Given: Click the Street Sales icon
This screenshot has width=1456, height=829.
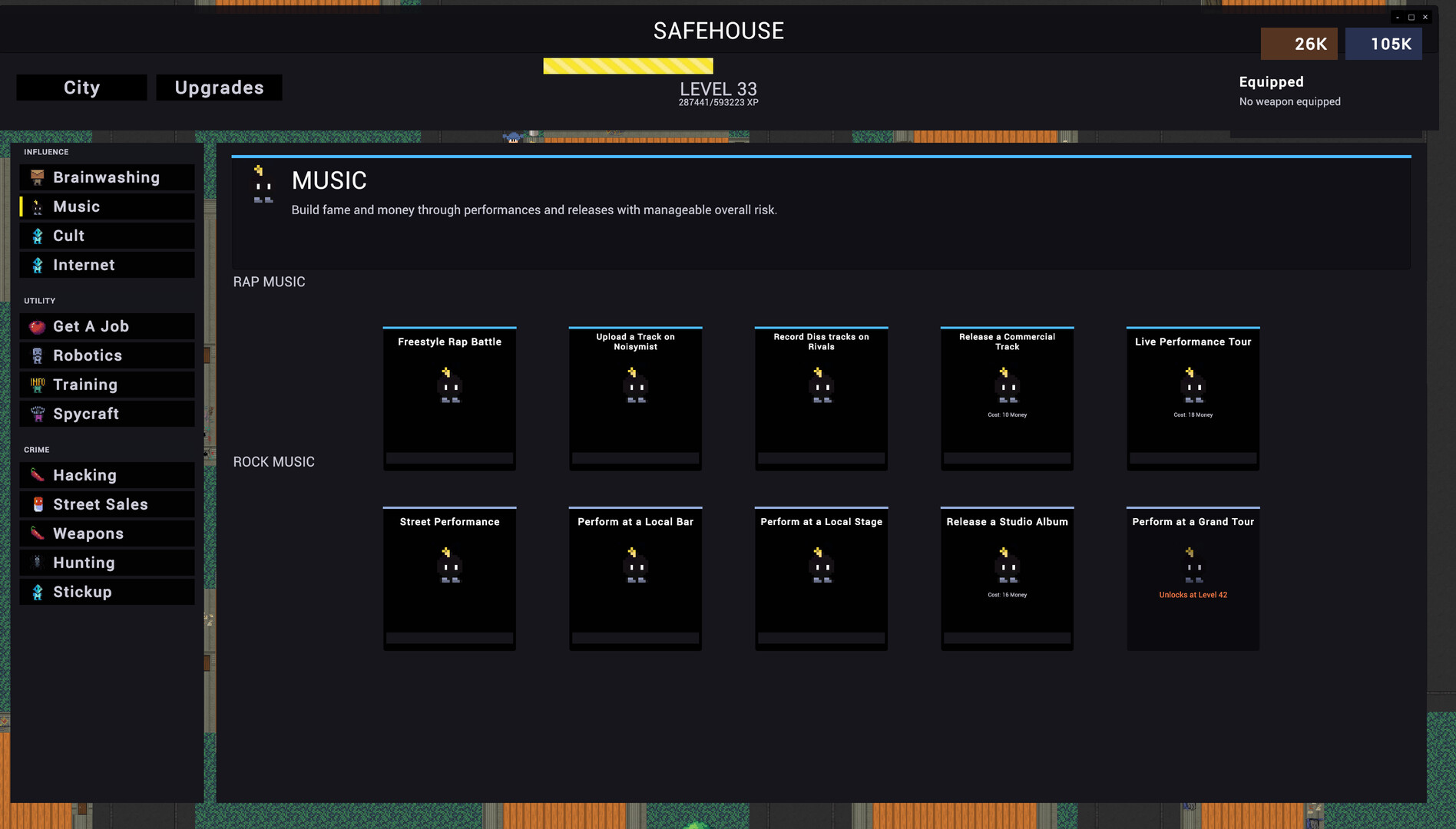Looking at the screenshot, I should (x=37, y=504).
